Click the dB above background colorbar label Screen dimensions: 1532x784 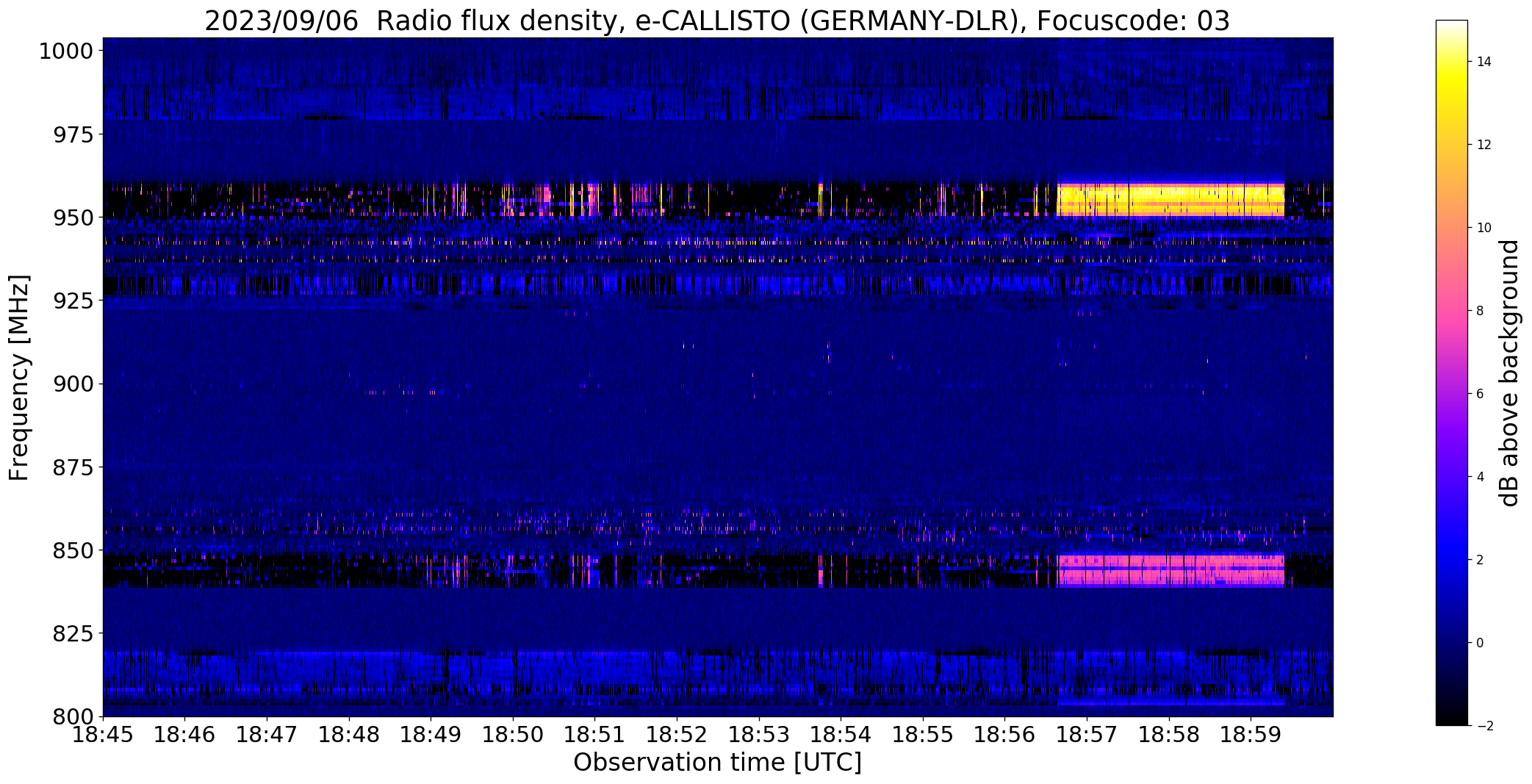[1508, 373]
